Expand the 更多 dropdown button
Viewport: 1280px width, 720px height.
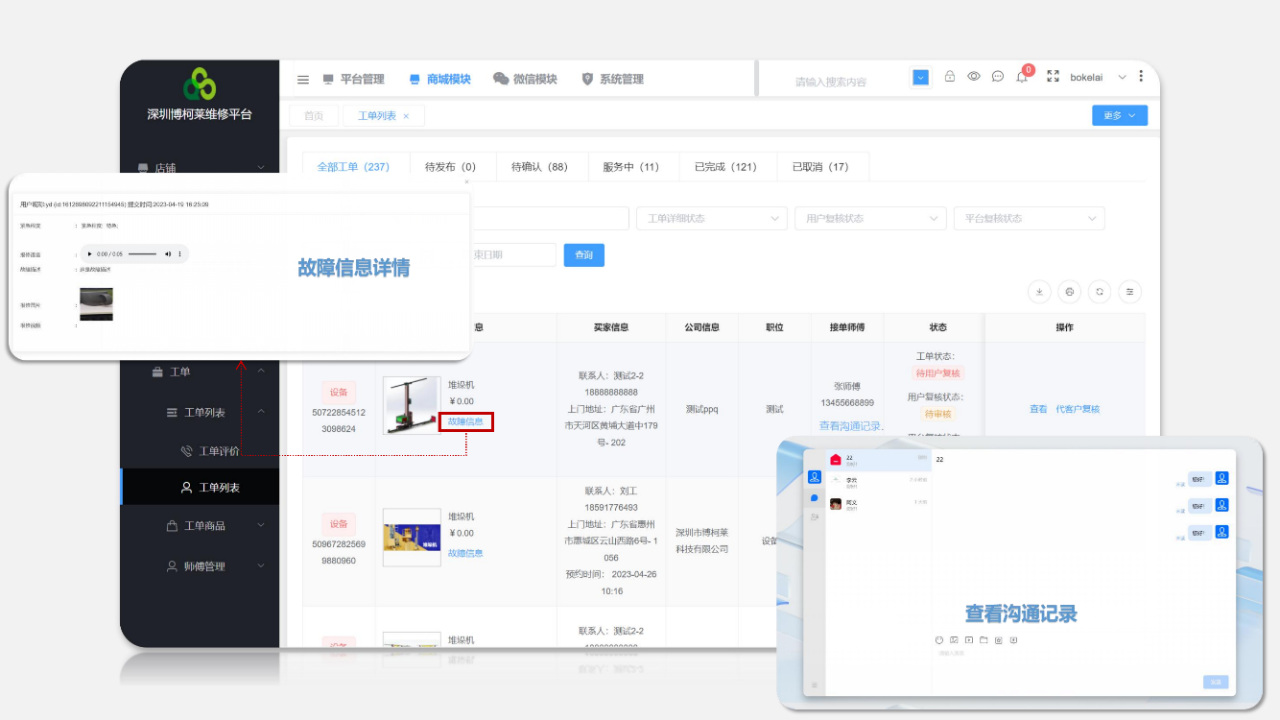pos(1119,116)
